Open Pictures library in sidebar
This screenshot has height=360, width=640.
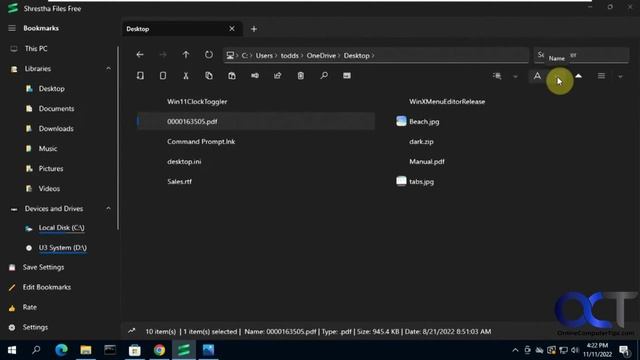click(x=51, y=169)
